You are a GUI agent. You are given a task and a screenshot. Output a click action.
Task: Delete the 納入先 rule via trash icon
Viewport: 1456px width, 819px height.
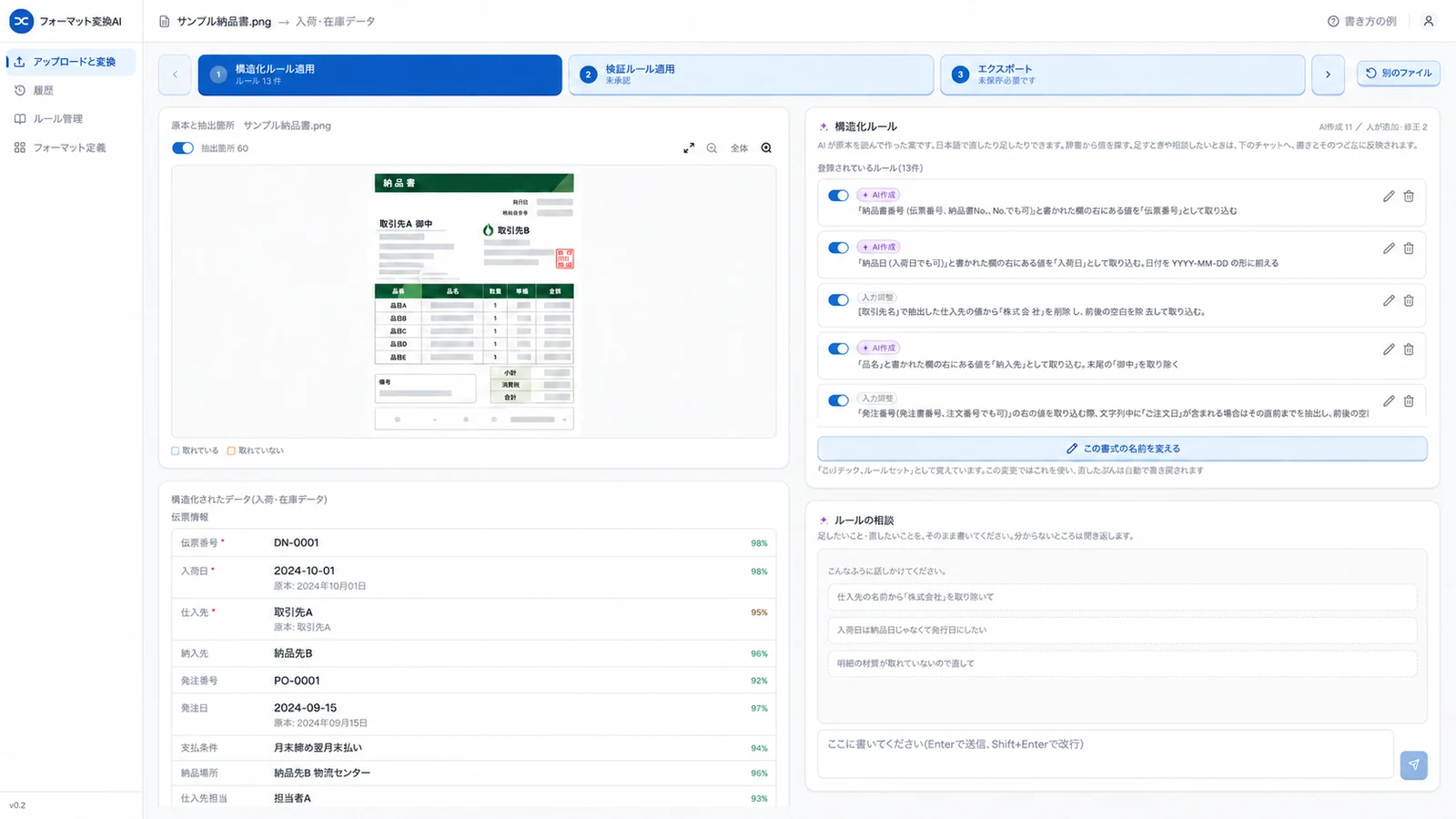[1409, 349]
